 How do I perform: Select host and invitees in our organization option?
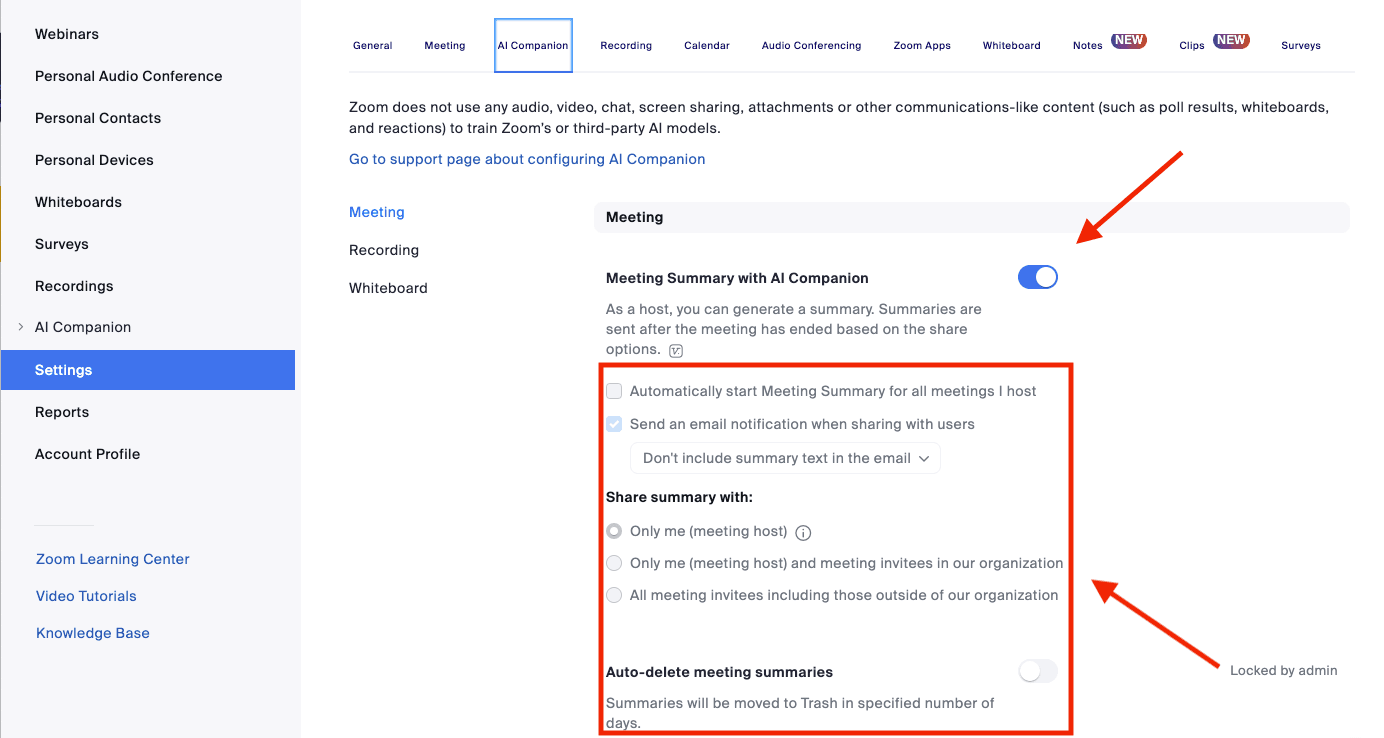[x=614, y=563]
